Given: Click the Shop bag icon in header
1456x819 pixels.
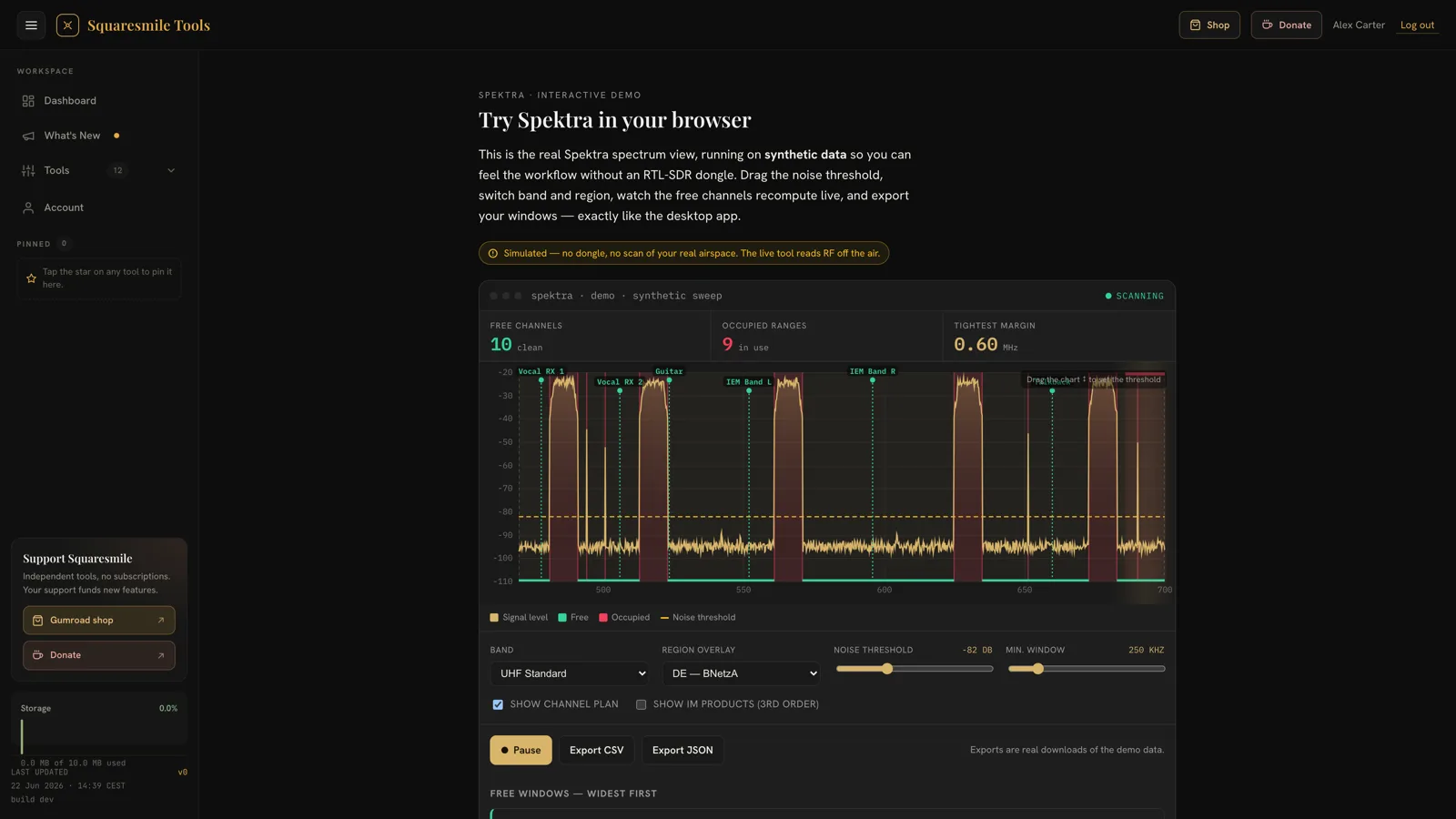Looking at the screenshot, I should (1195, 25).
